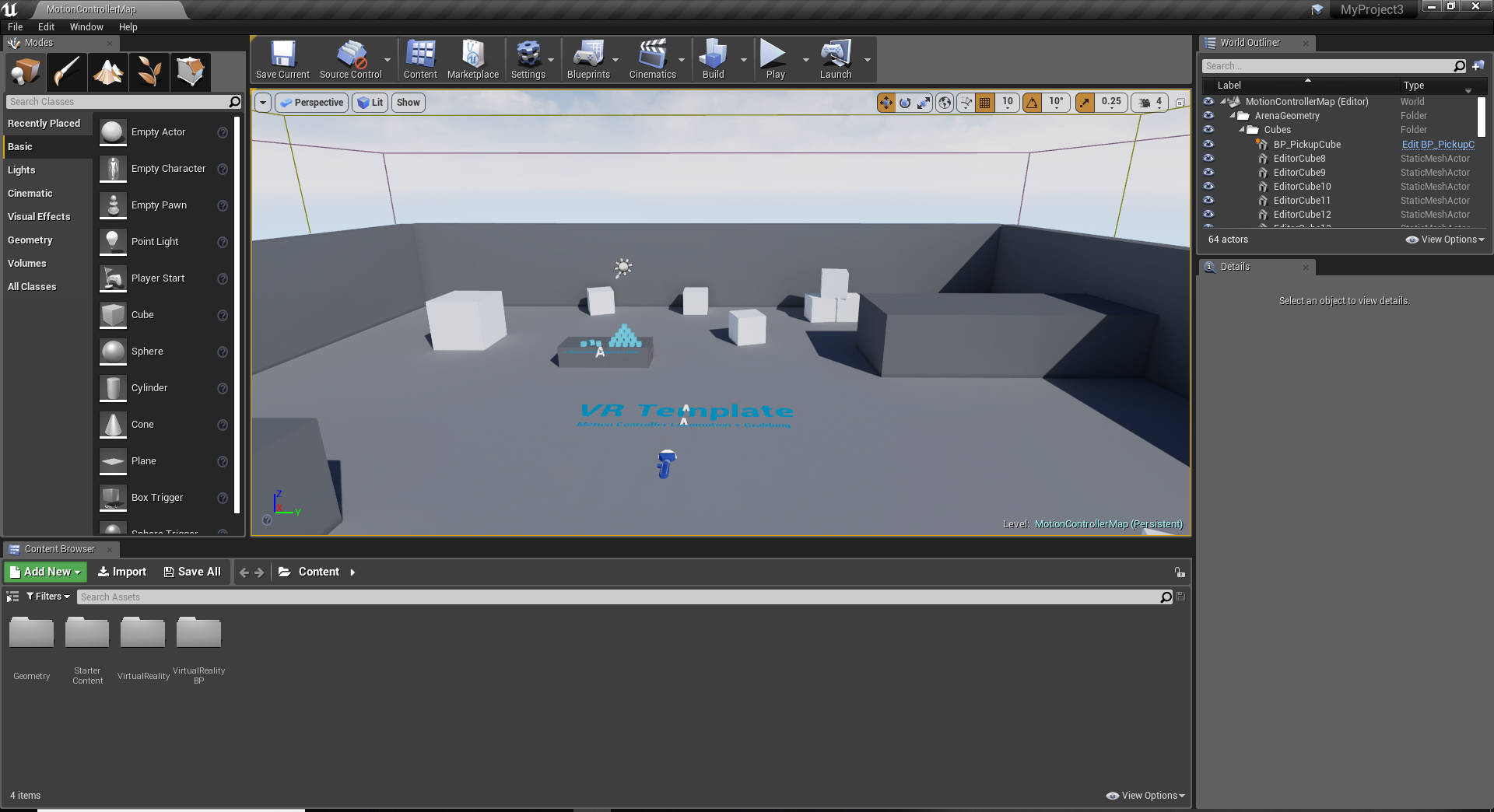Viewport: 1494px width, 812px height.
Task: Toggle Content Browser lock icon
Action: click(1180, 572)
